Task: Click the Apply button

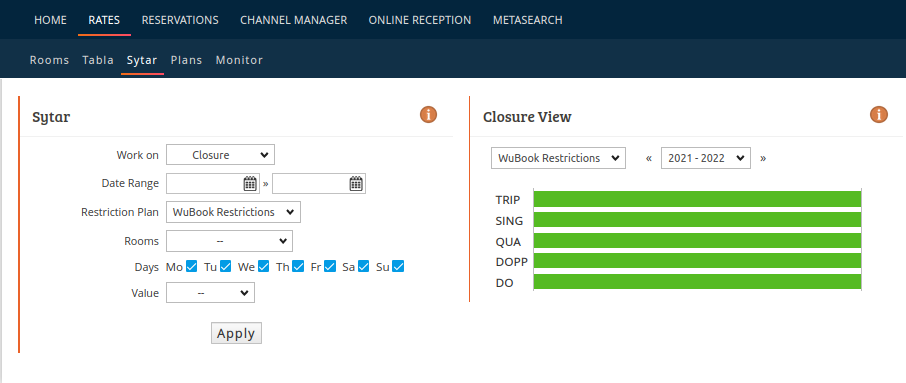Action: (236, 333)
